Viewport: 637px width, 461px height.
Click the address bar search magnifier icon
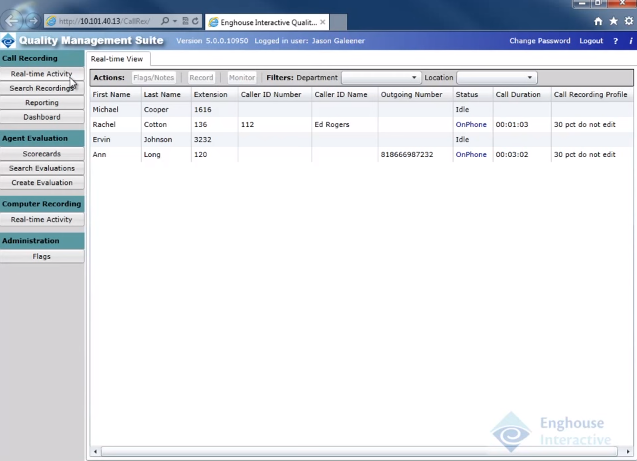pos(165,21)
